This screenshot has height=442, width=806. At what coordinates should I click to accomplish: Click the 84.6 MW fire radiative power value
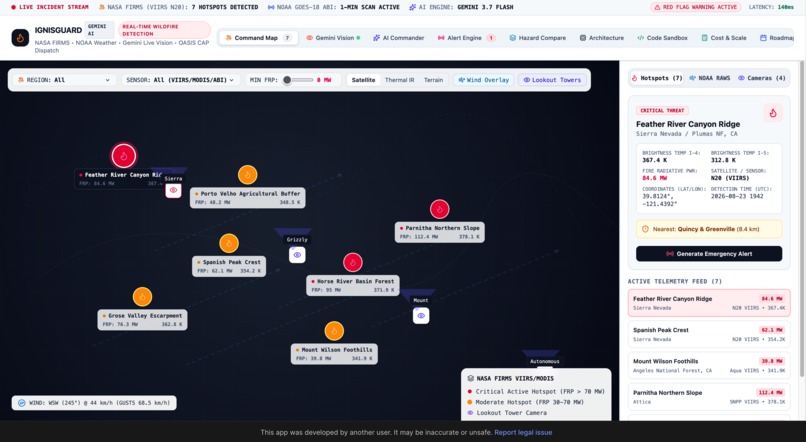tap(654, 178)
